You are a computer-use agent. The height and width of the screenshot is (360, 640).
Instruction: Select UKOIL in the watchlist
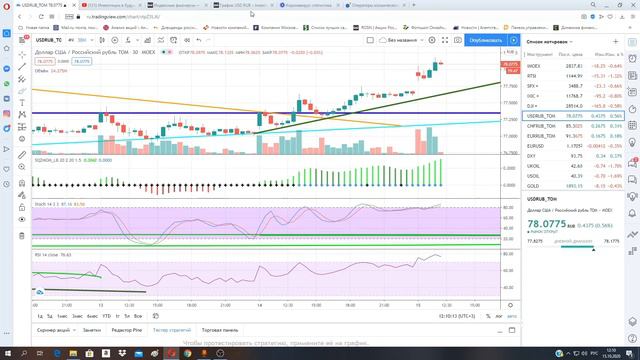[573, 166]
